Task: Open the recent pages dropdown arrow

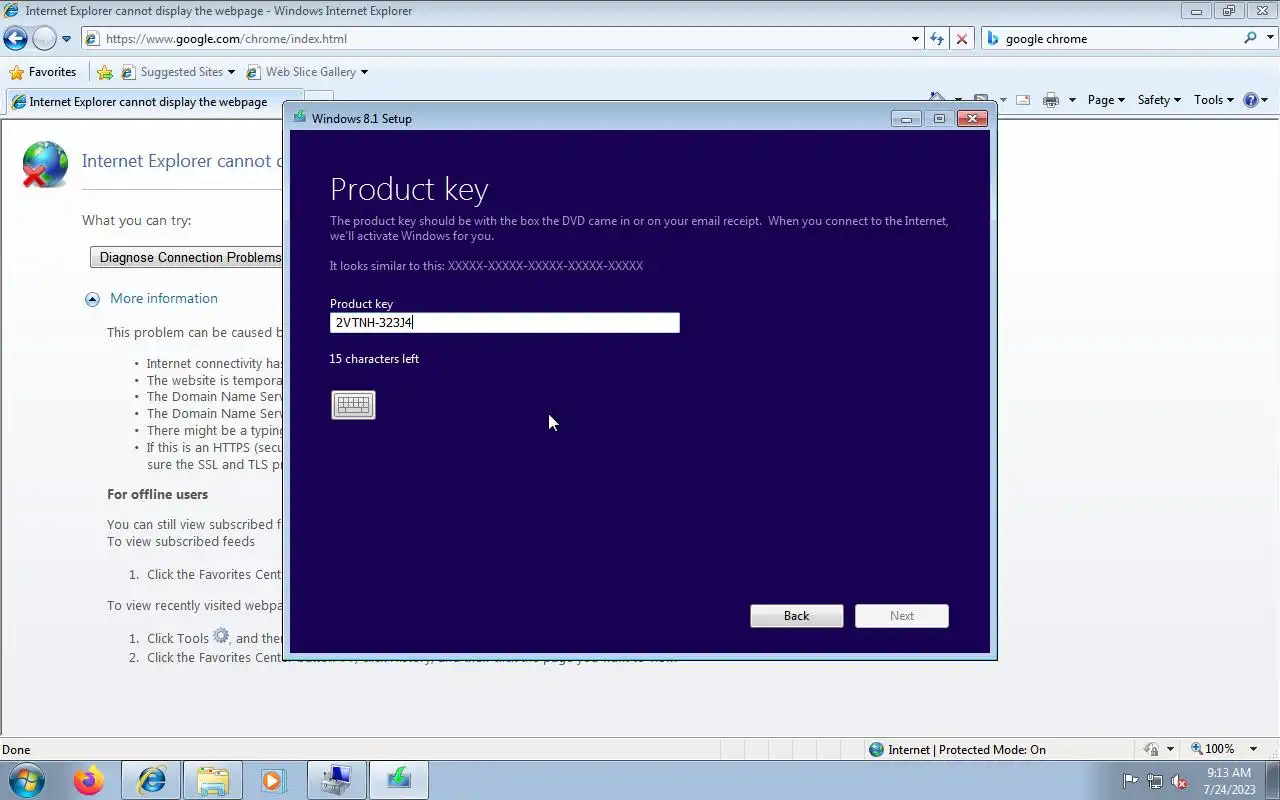Action: click(x=66, y=39)
